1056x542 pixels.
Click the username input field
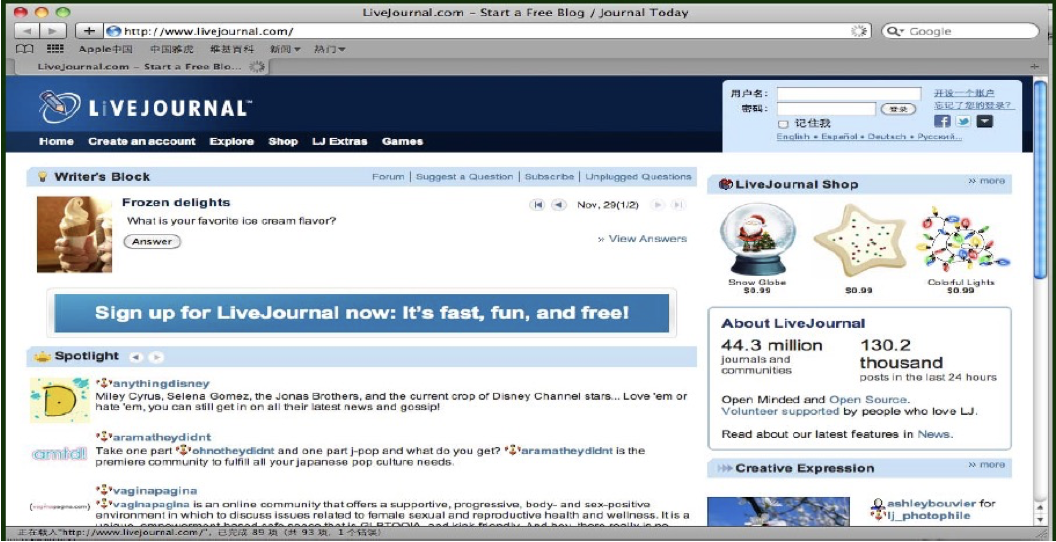(x=849, y=94)
